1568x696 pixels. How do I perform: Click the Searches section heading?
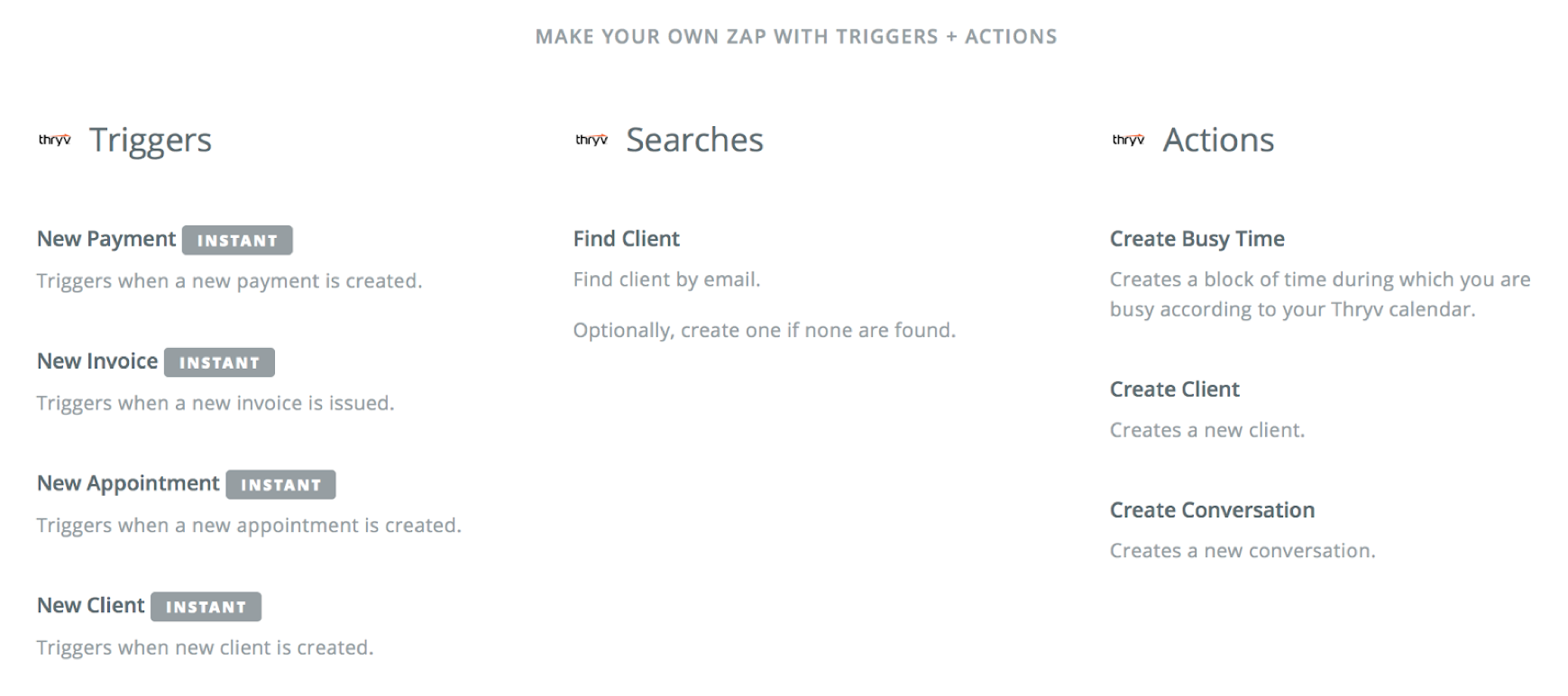[x=694, y=140]
